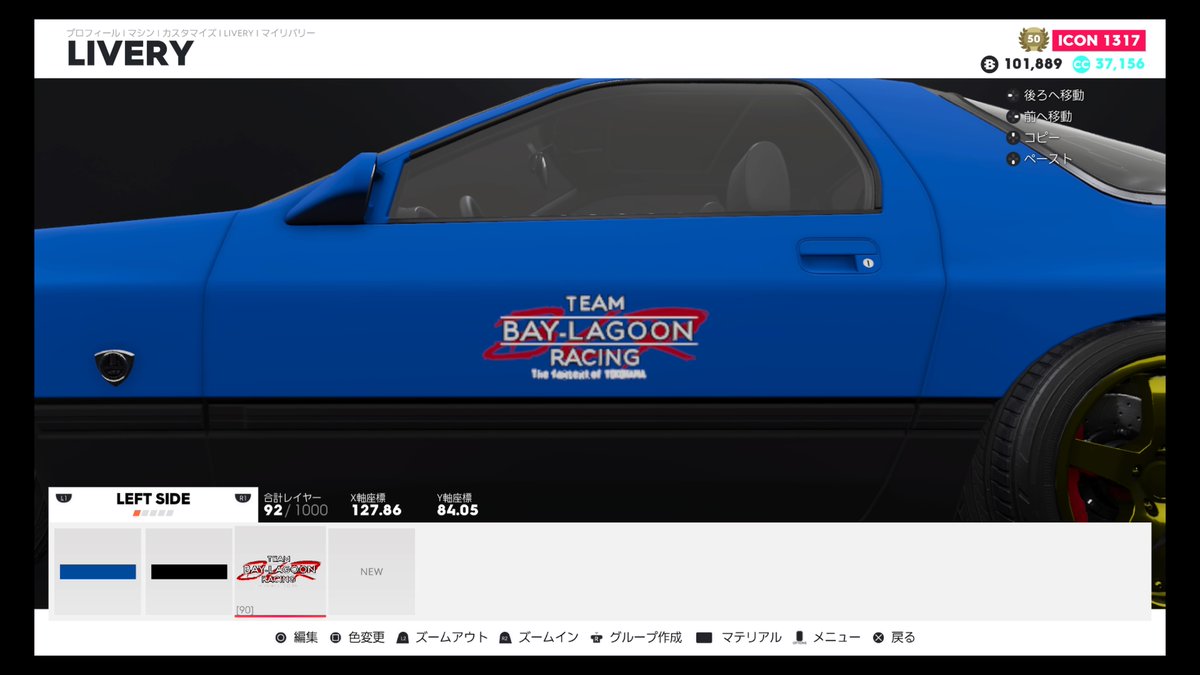Click the コピー copy icon
1200x675 pixels.
1013,137
